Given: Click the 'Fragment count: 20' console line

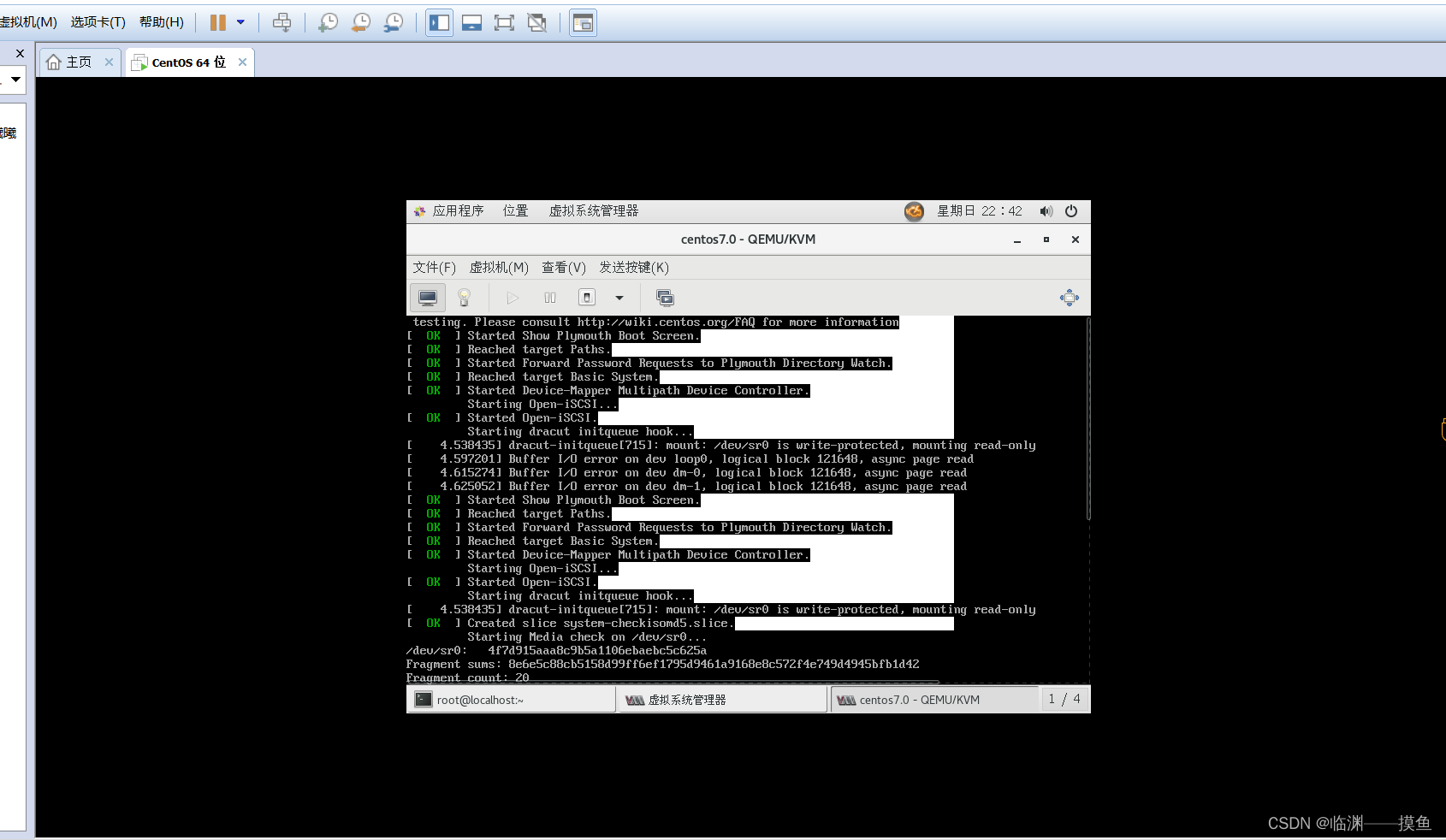Looking at the screenshot, I should point(468,677).
